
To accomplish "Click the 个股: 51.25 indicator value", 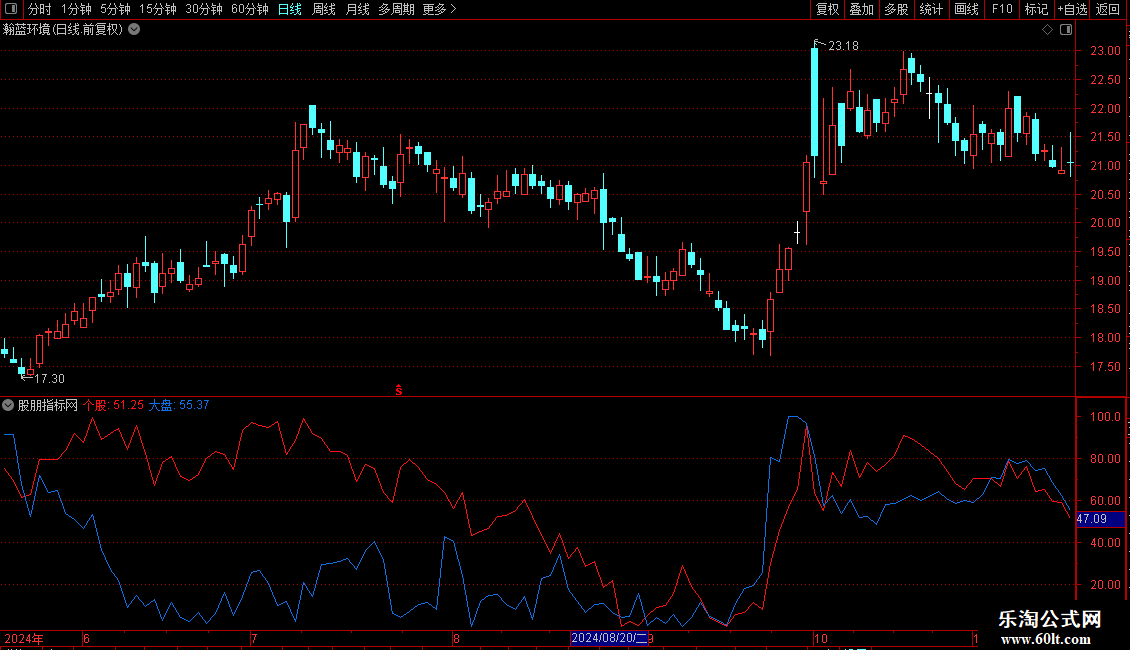I will [x=113, y=406].
